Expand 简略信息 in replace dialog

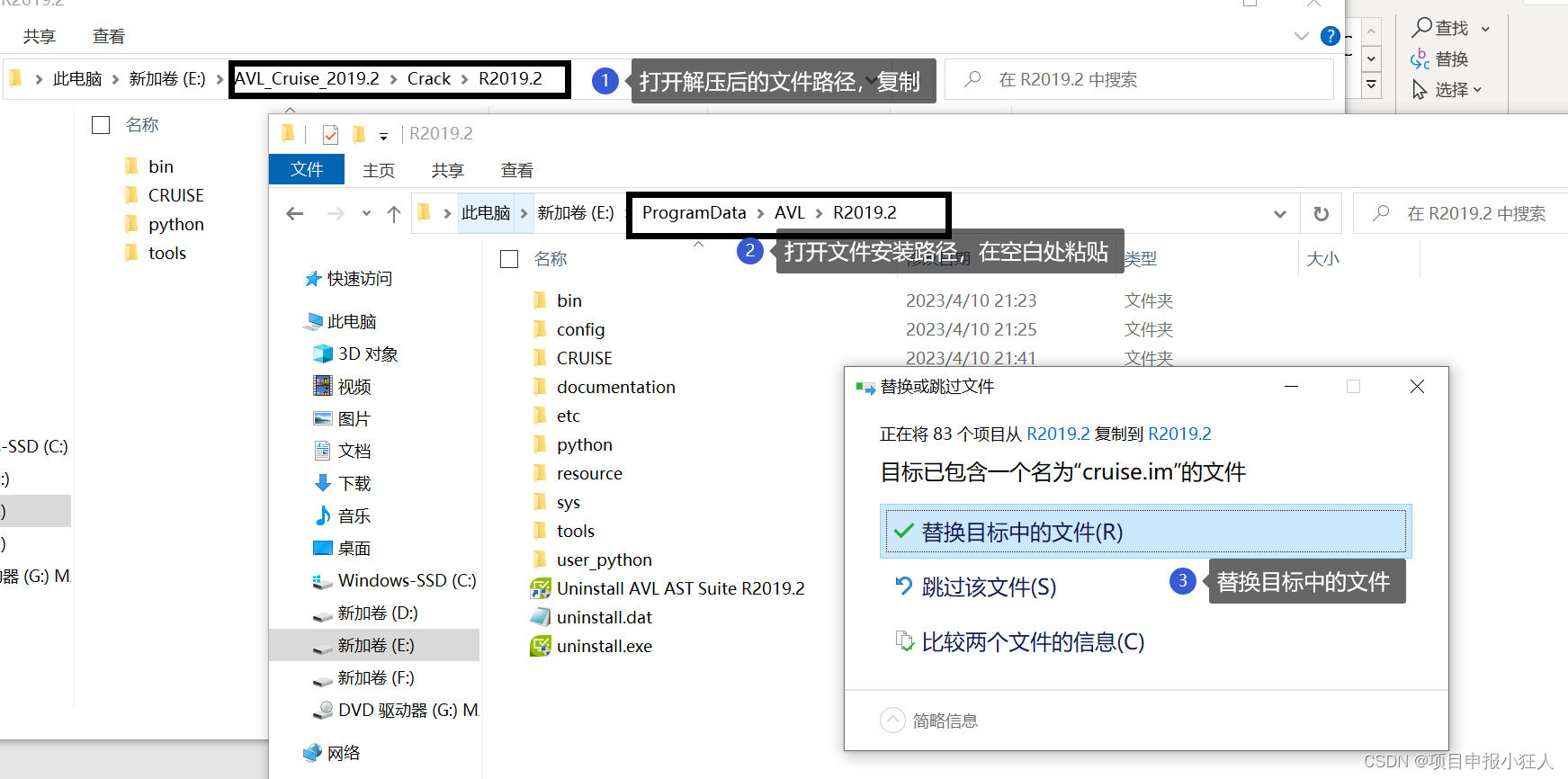928,721
